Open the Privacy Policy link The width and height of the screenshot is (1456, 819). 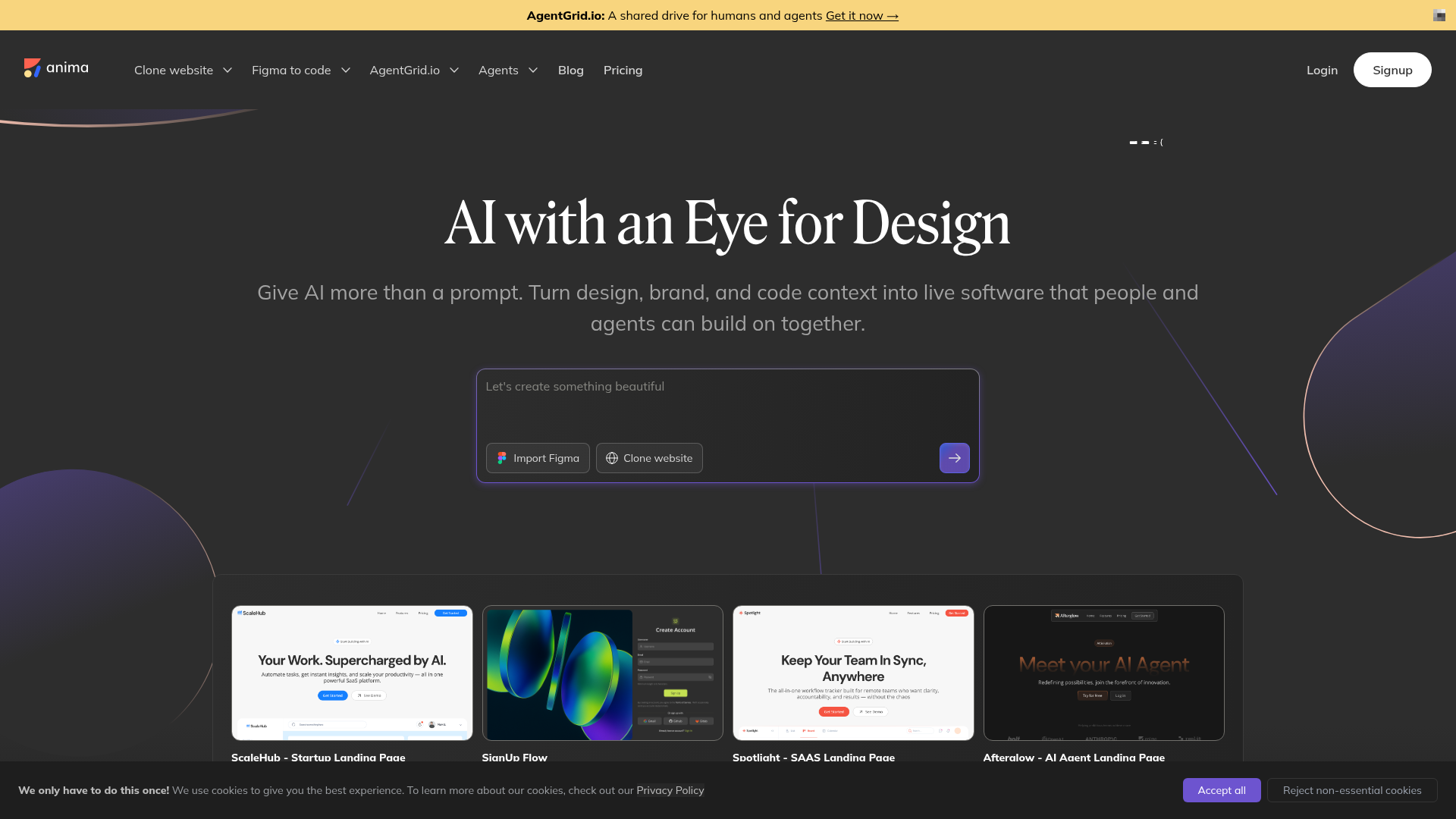[x=670, y=790]
